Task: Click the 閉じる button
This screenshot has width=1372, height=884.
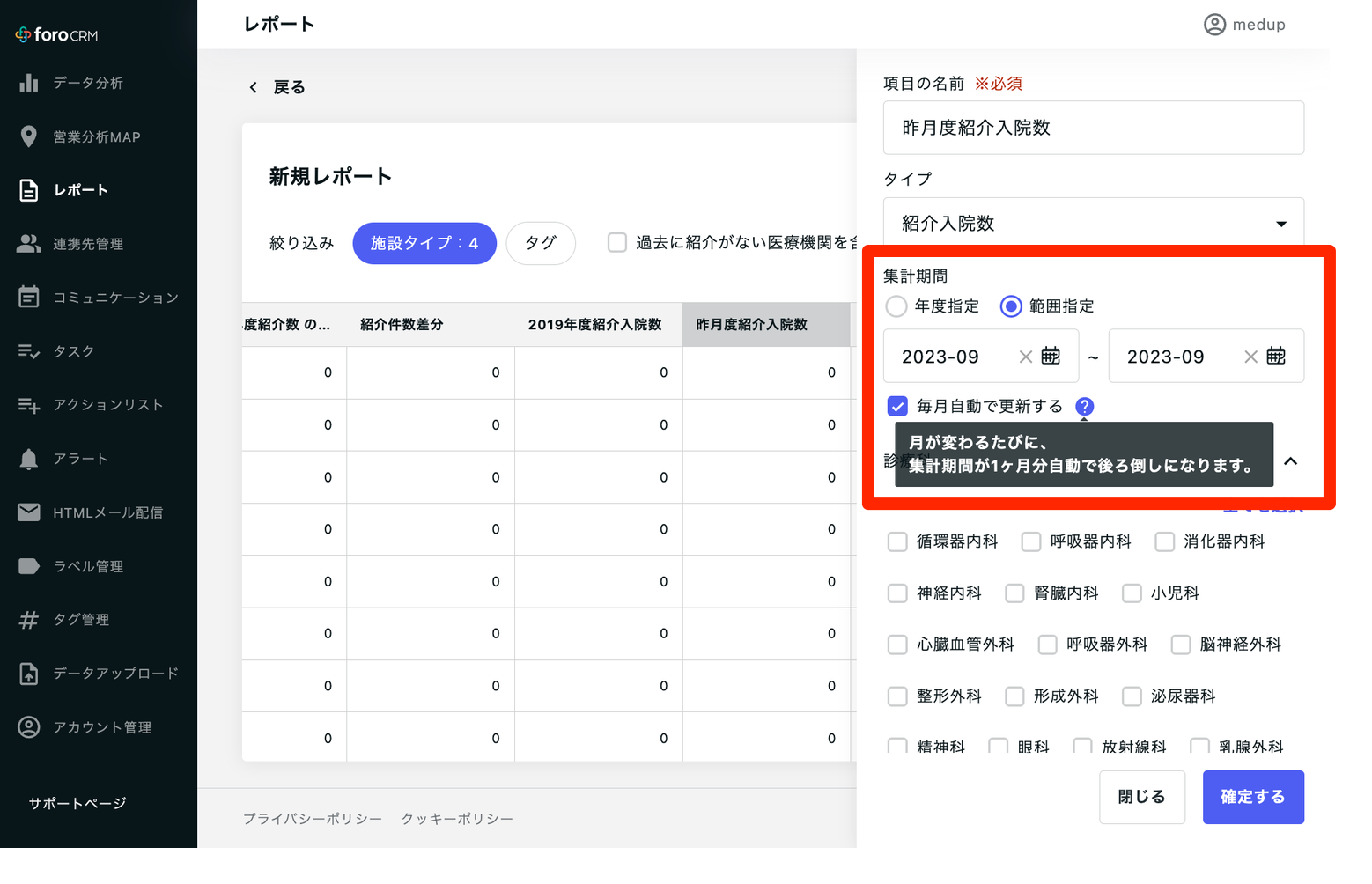Action: point(1141,797)
